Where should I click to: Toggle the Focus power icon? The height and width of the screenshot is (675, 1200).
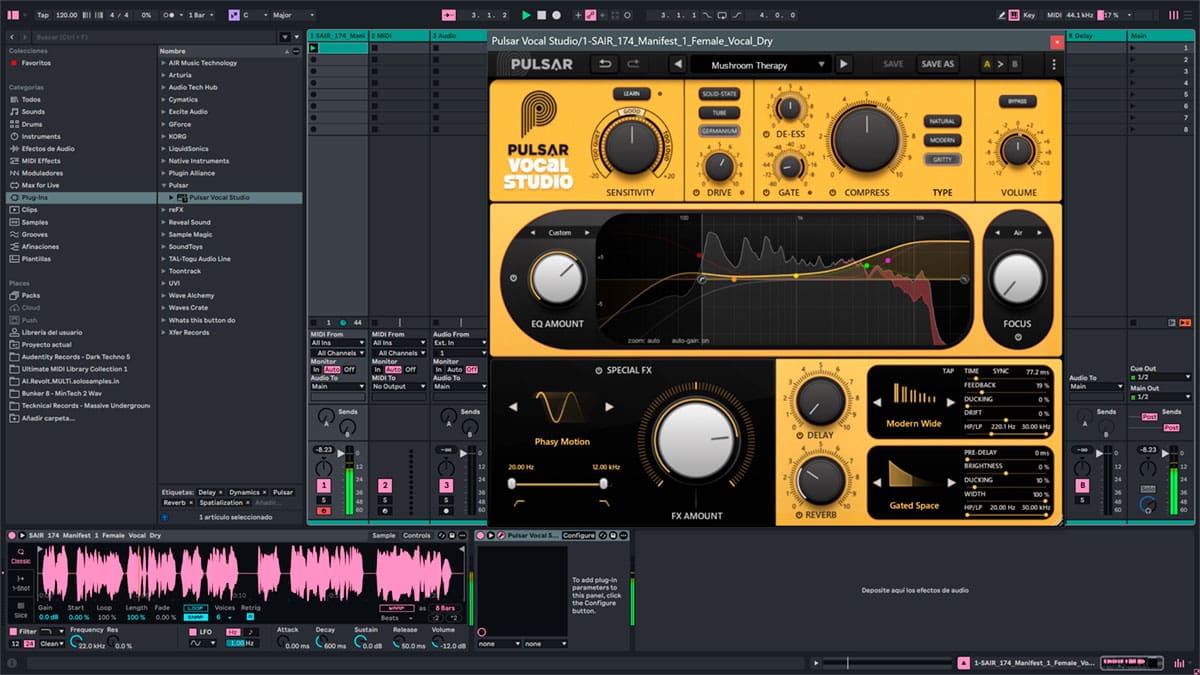[x=1017, y=338]
